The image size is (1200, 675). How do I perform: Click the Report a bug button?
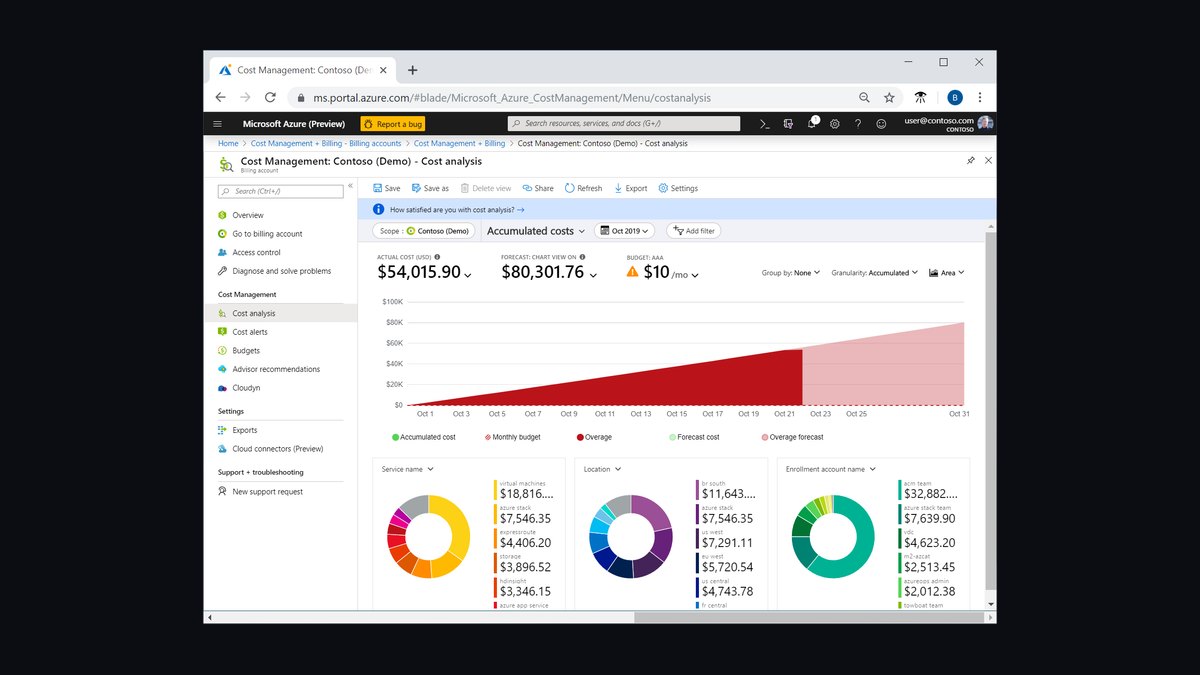(393, 124)
